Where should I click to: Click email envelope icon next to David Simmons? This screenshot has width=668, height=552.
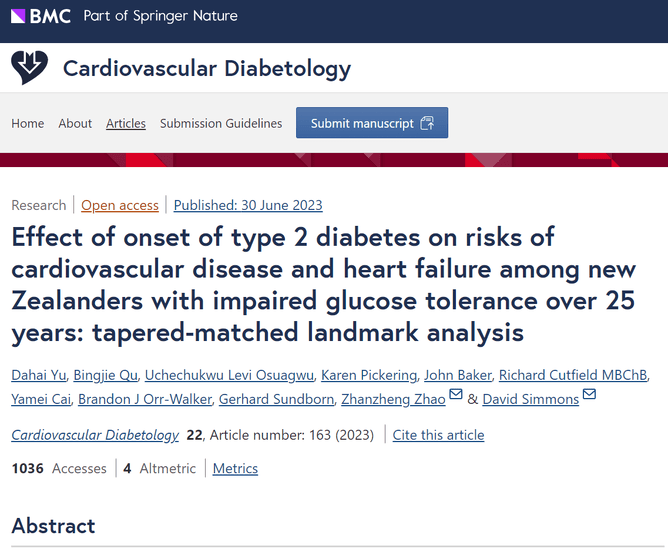point(589,396)
